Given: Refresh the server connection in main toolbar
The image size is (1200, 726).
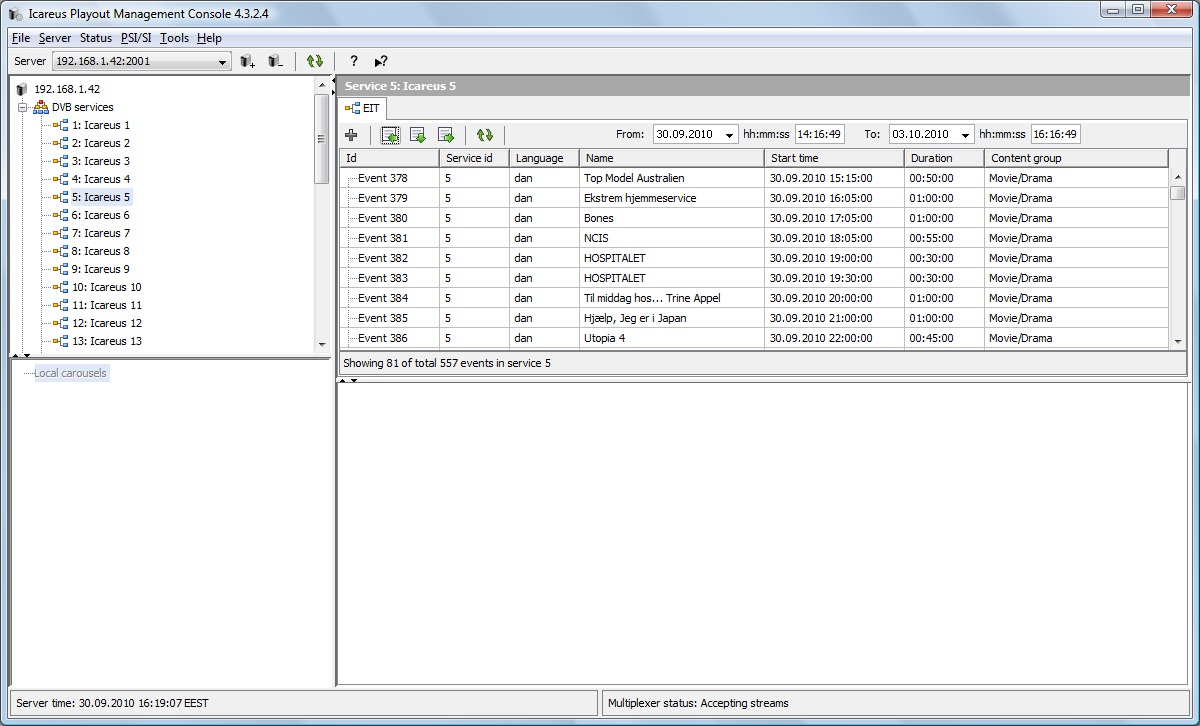Looking at the screenshot, I should 315,62.
